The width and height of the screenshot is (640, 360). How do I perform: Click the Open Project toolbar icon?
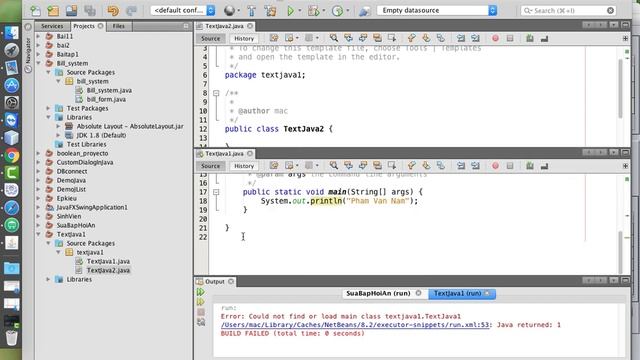71,11
